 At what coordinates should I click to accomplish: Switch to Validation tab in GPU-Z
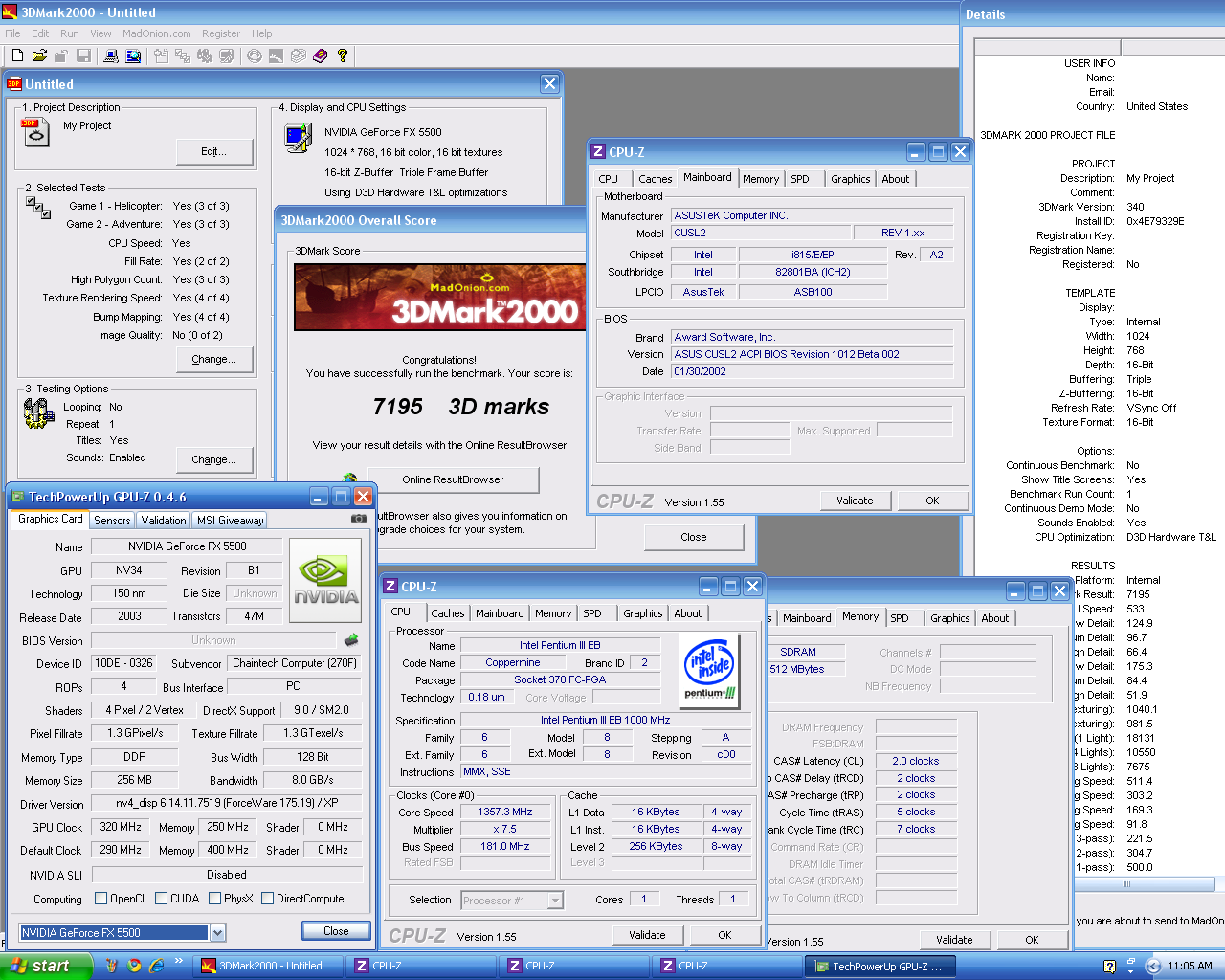point(164,521)
